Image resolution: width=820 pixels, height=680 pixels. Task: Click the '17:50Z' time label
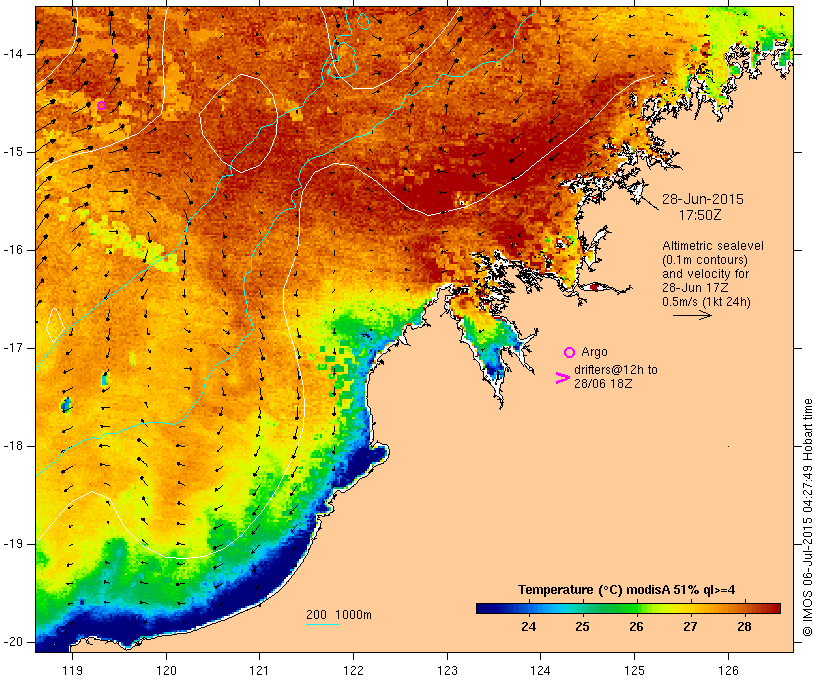700,215
